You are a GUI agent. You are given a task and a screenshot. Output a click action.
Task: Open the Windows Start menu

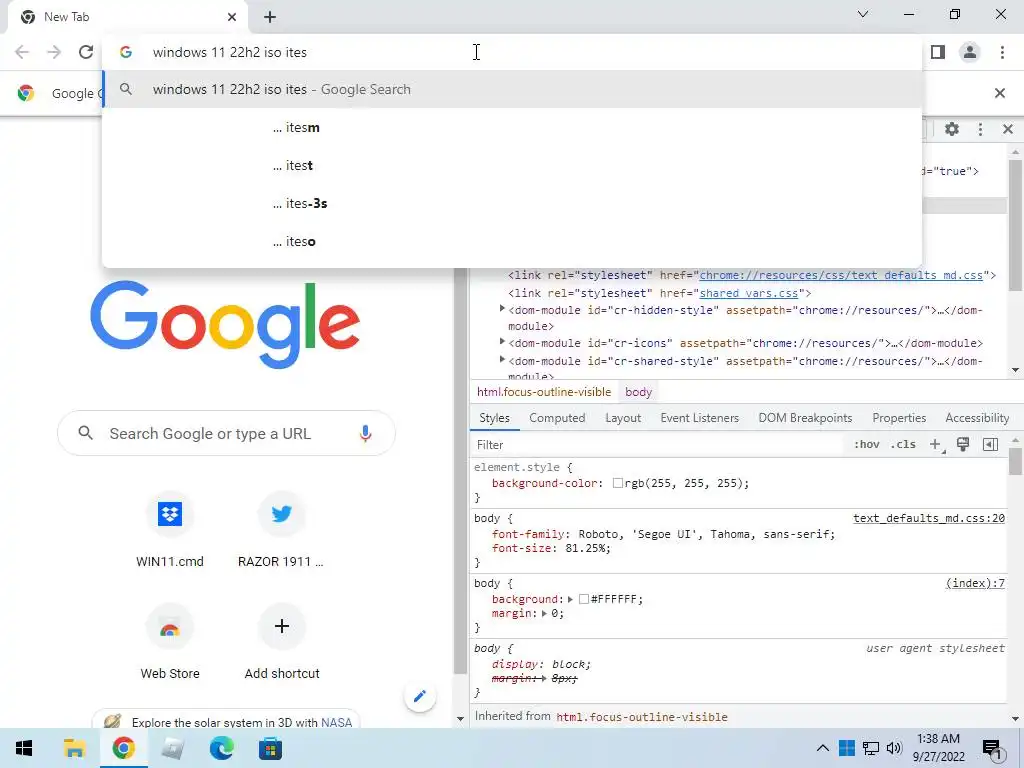point(24,748)
